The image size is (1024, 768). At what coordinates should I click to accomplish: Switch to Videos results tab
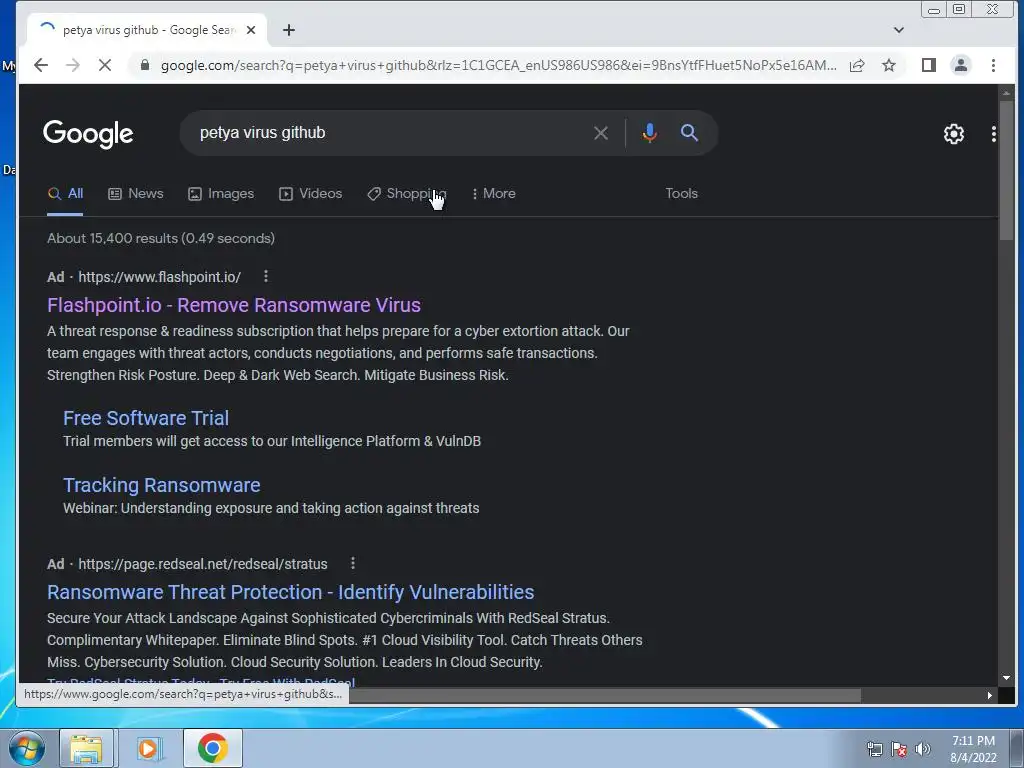pos(310,194)
